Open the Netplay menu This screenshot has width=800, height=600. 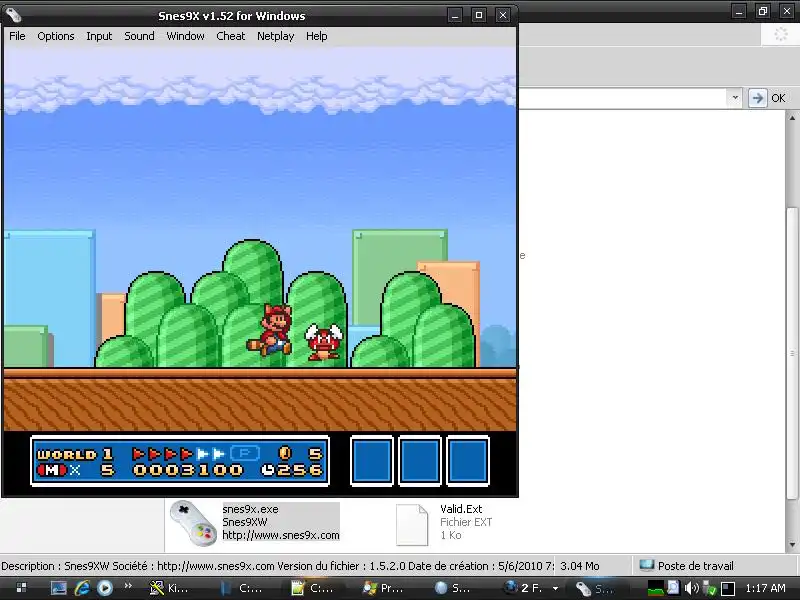tap(276, 36)
